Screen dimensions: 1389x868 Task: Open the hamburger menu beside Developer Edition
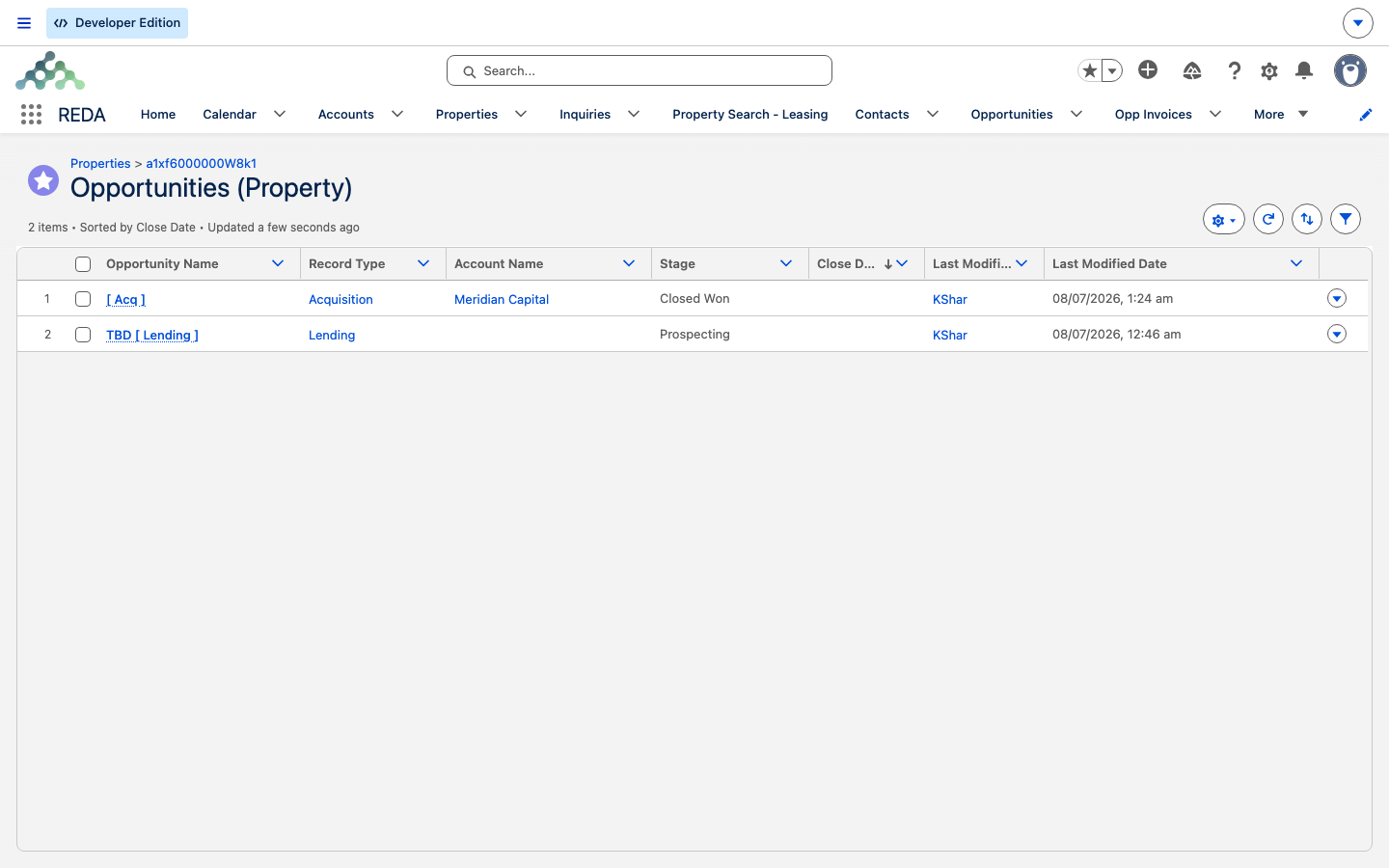[24, 23]
